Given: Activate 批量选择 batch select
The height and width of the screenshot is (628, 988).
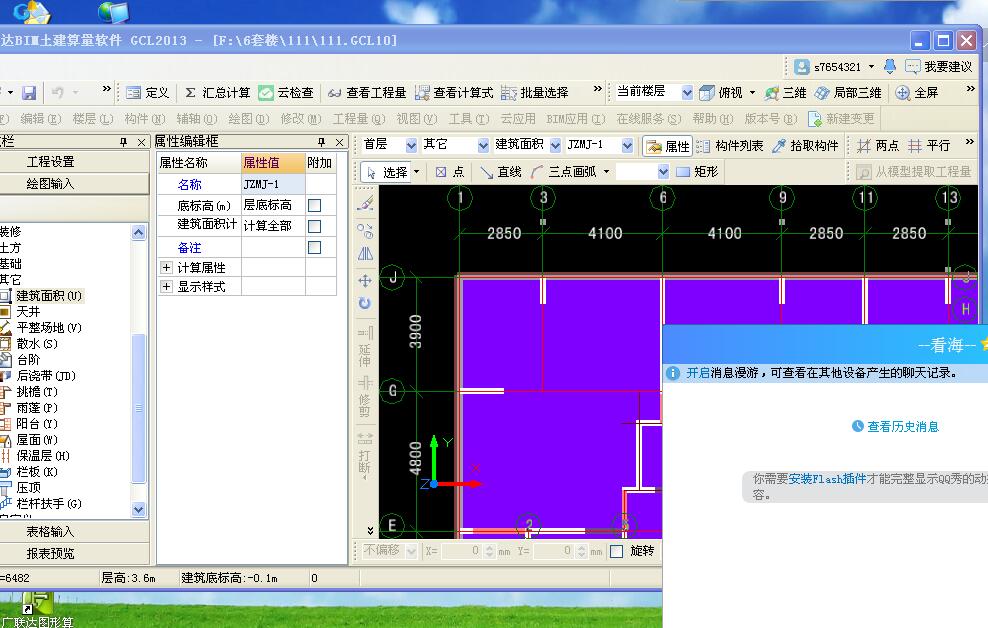Looking at the screenshot, I should (x=534, y=93).
